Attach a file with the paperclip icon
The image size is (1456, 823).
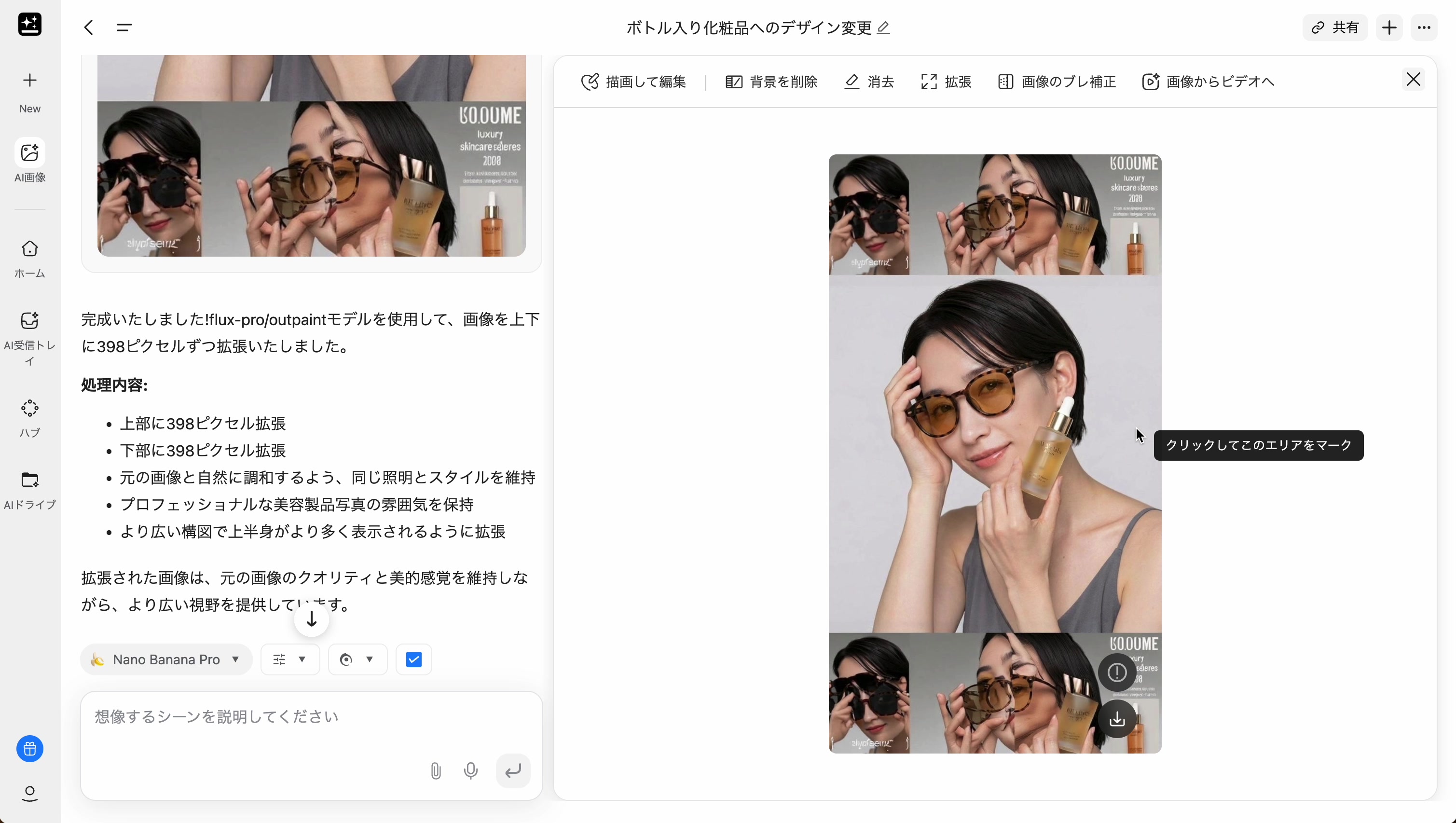pos(435,770)
